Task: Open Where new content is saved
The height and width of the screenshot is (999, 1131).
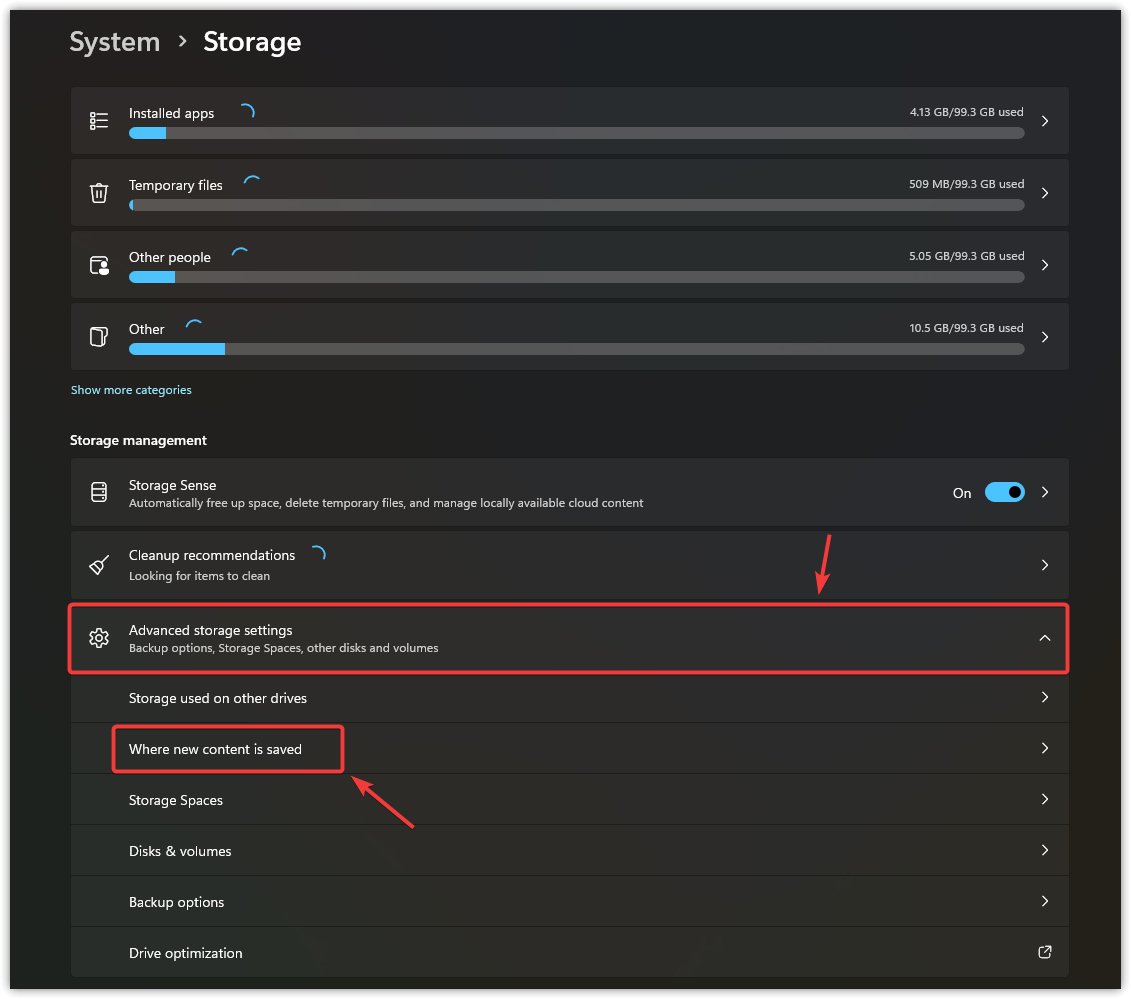Action: pyautogui.click(x=215, y=749)
